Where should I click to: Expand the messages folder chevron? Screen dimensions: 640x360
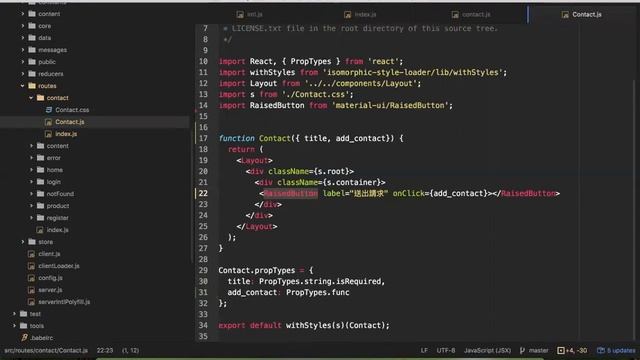[23, 50]
